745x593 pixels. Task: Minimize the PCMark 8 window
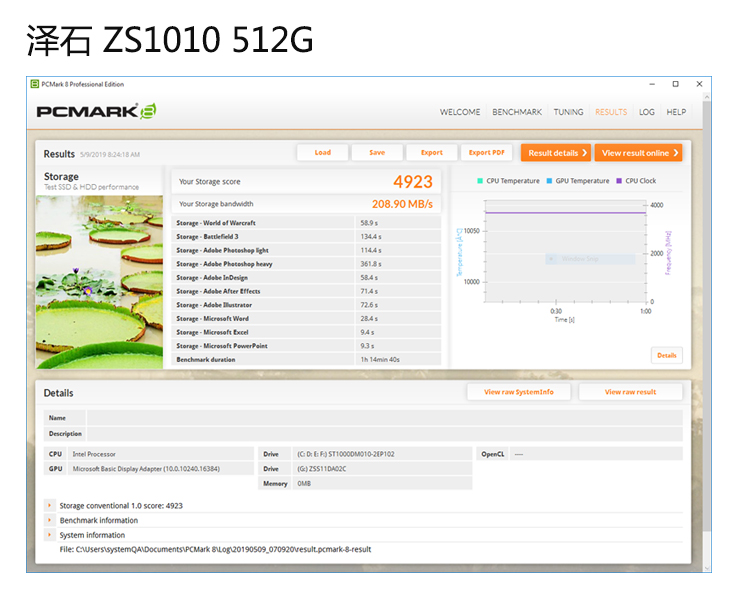652,84
